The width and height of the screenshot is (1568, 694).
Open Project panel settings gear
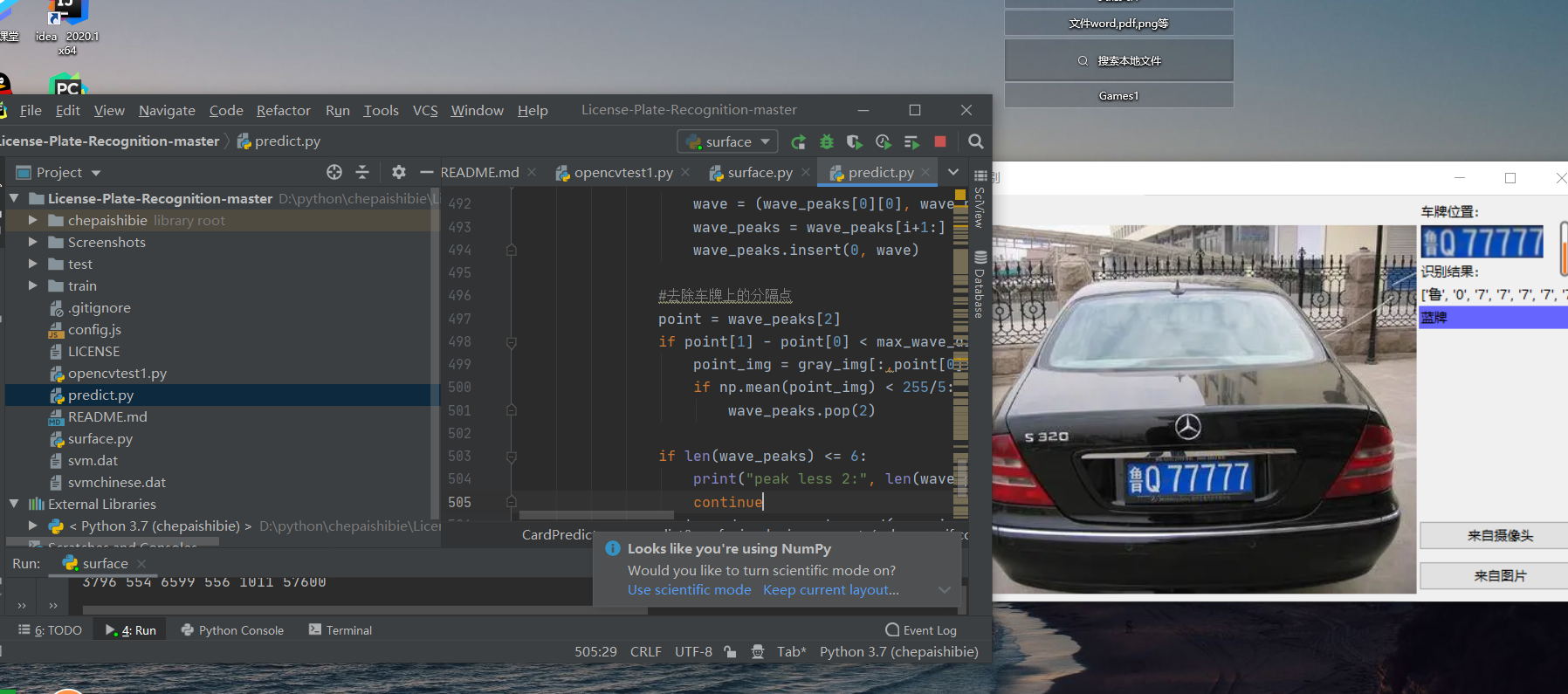pos(398,172)
